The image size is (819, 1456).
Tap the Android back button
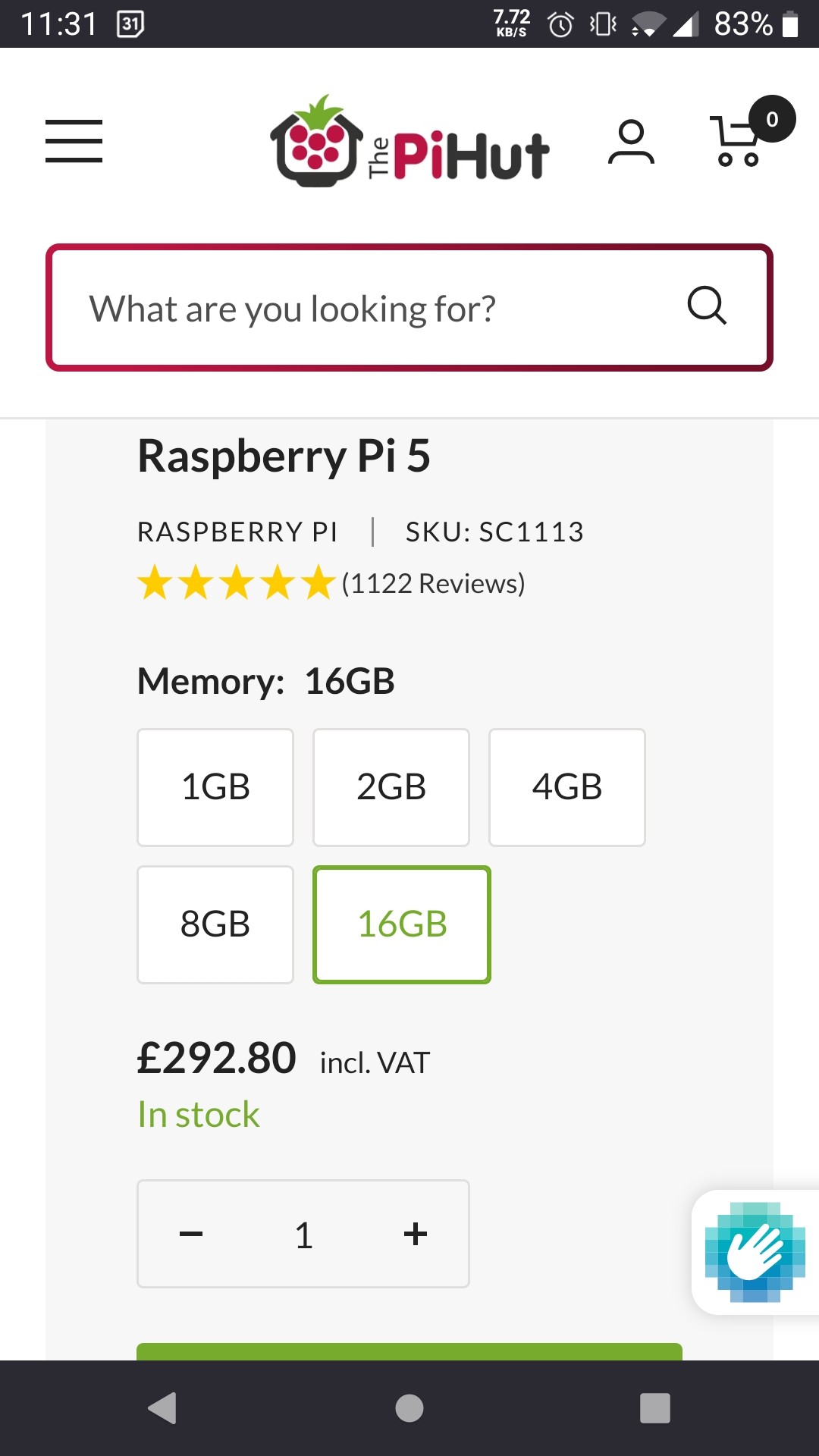162,1408
